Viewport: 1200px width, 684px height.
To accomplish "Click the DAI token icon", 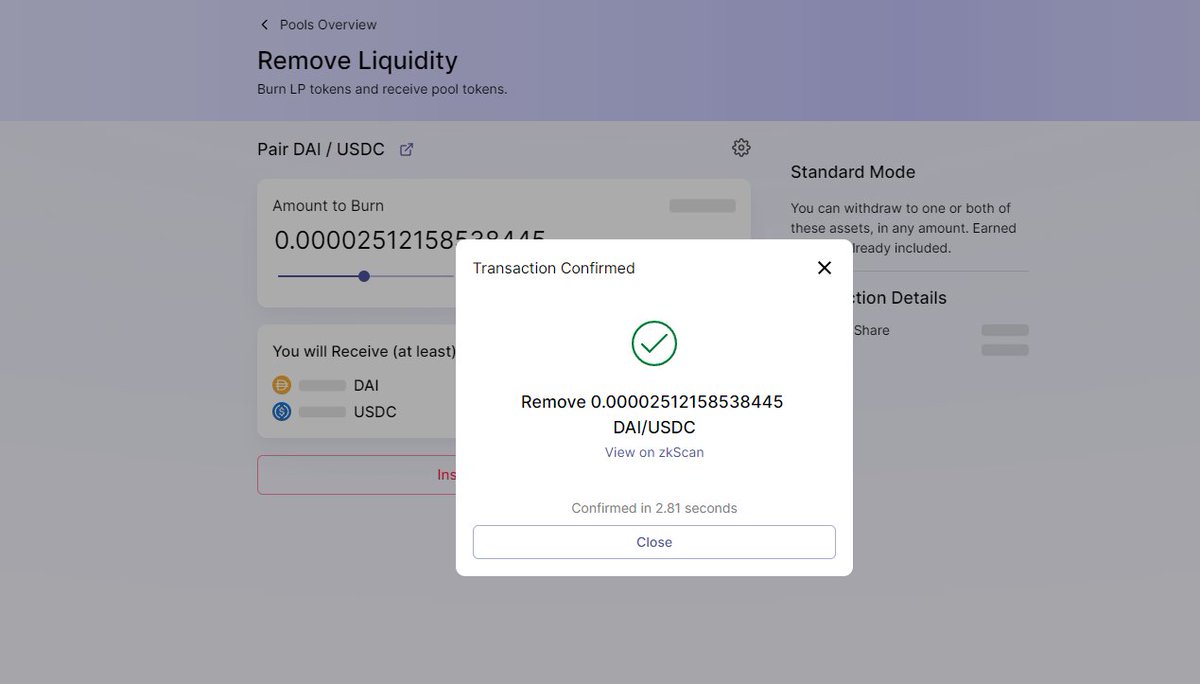I will [x=281, y=385].
